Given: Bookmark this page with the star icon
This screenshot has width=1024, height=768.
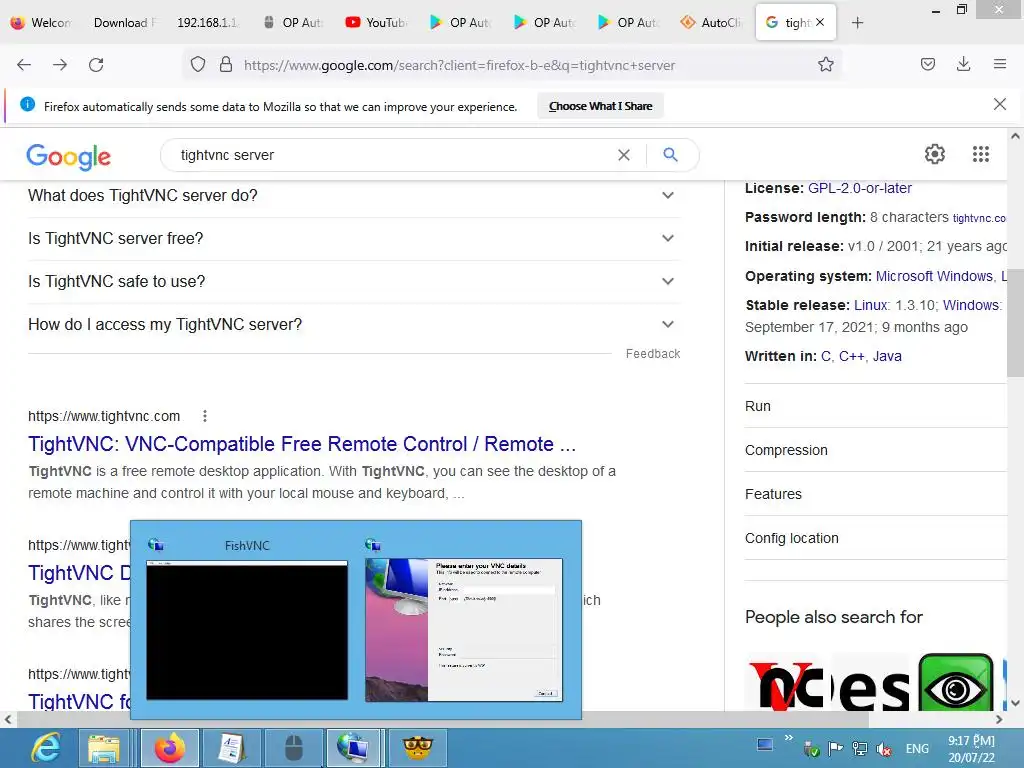Looking at the screenshot, I should [825, 64].
